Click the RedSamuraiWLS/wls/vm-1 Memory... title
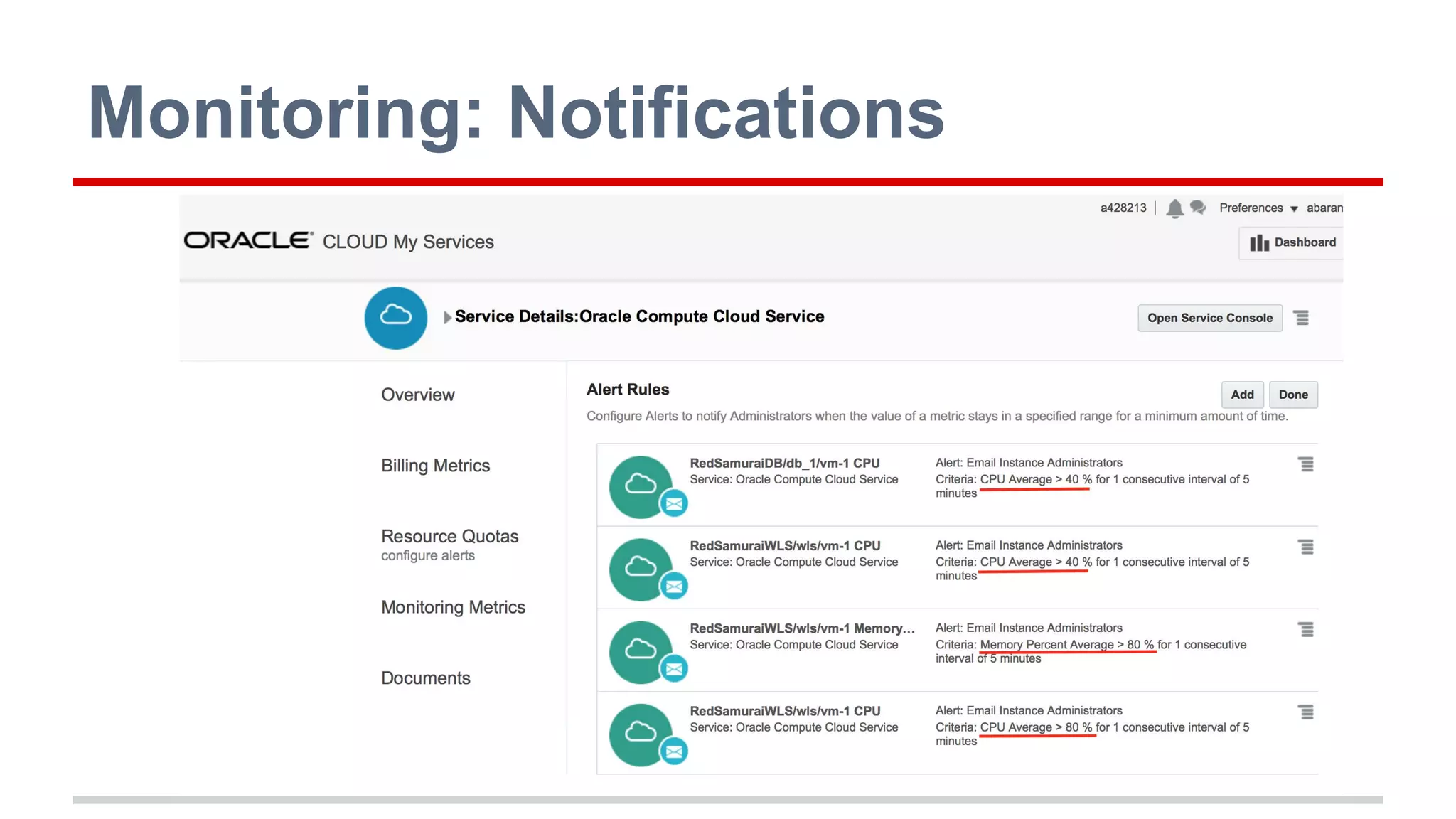This screenshot has height=819, width=1456. pos(802,628)
